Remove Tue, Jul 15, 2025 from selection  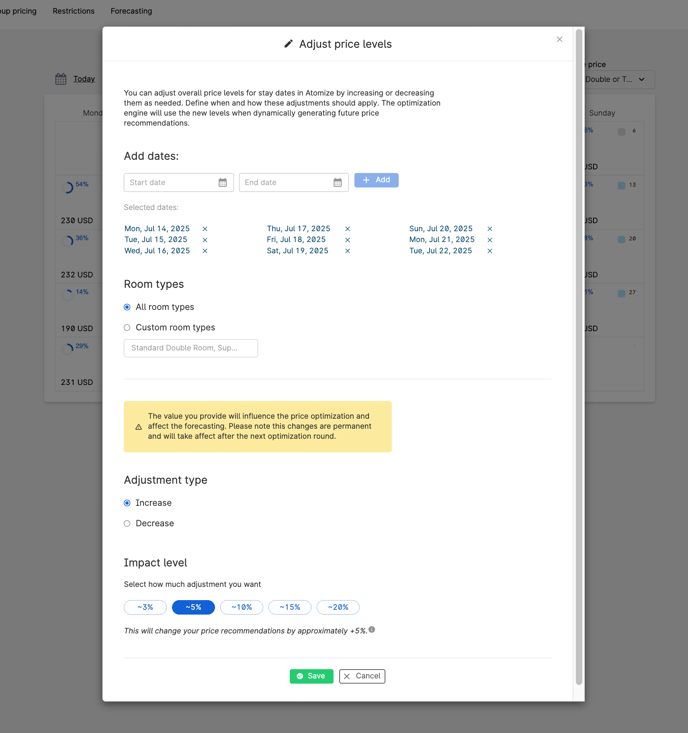(205, 240)
